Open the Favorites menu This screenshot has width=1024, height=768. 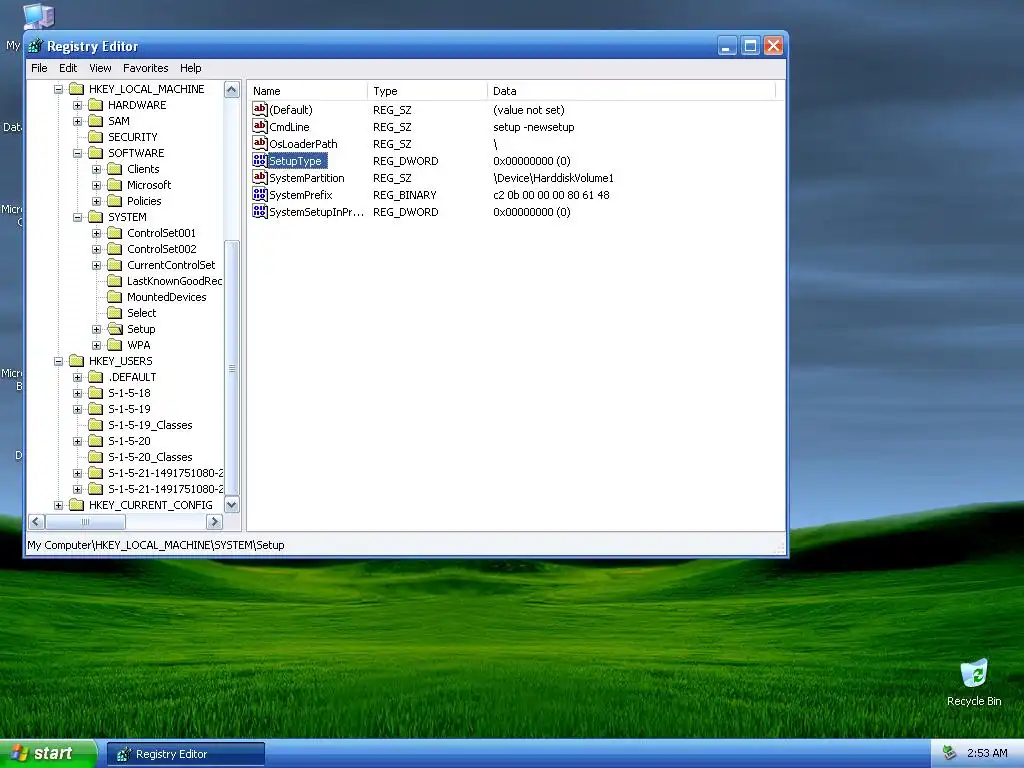tap(146, 68)
